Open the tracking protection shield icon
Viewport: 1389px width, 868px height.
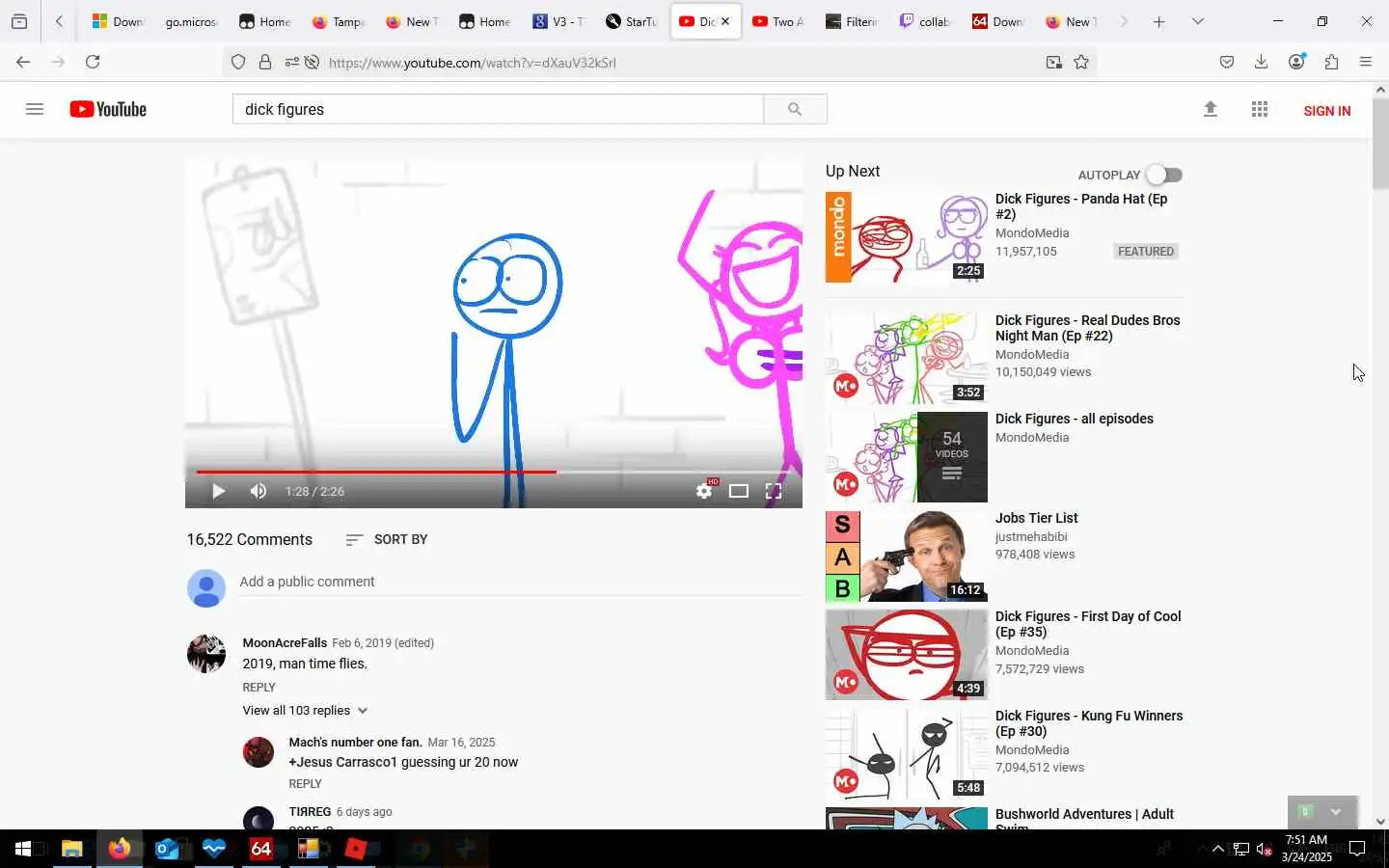pos(238,62)
